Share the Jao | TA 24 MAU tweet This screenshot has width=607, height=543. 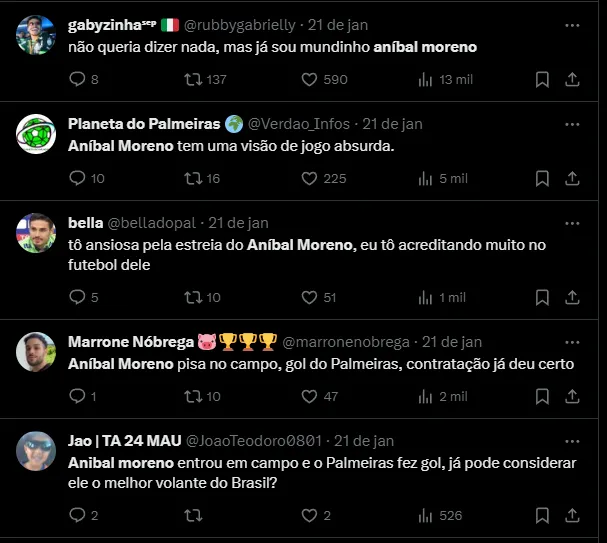[573, 515]
